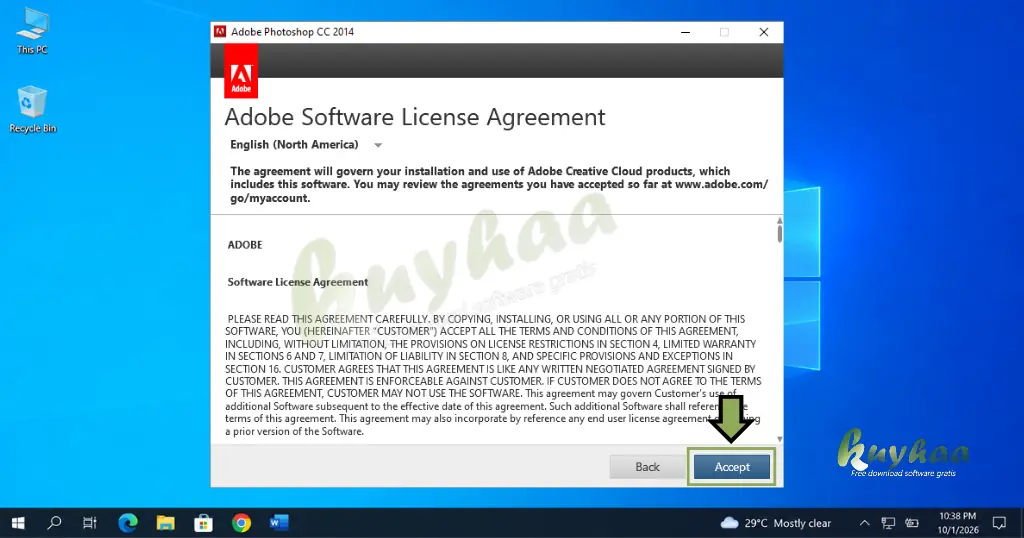The height and width of the screenshot is (538, 1024).
Task: Click the Adobe logo in the header
Action: (241, 72)
